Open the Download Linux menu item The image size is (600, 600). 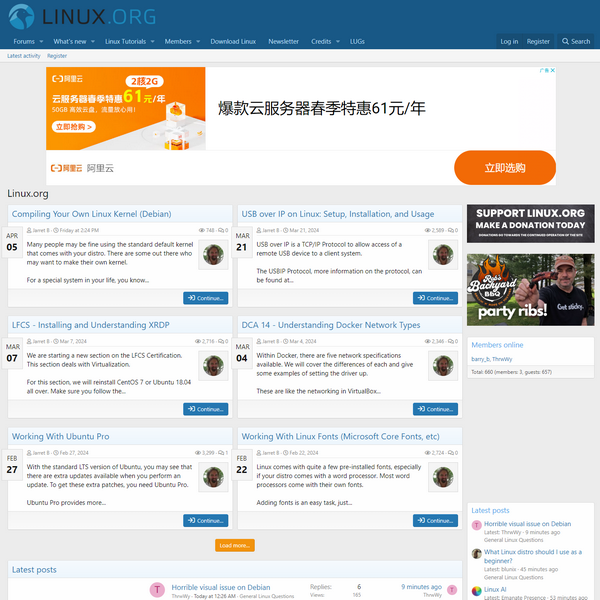(233, 42)
